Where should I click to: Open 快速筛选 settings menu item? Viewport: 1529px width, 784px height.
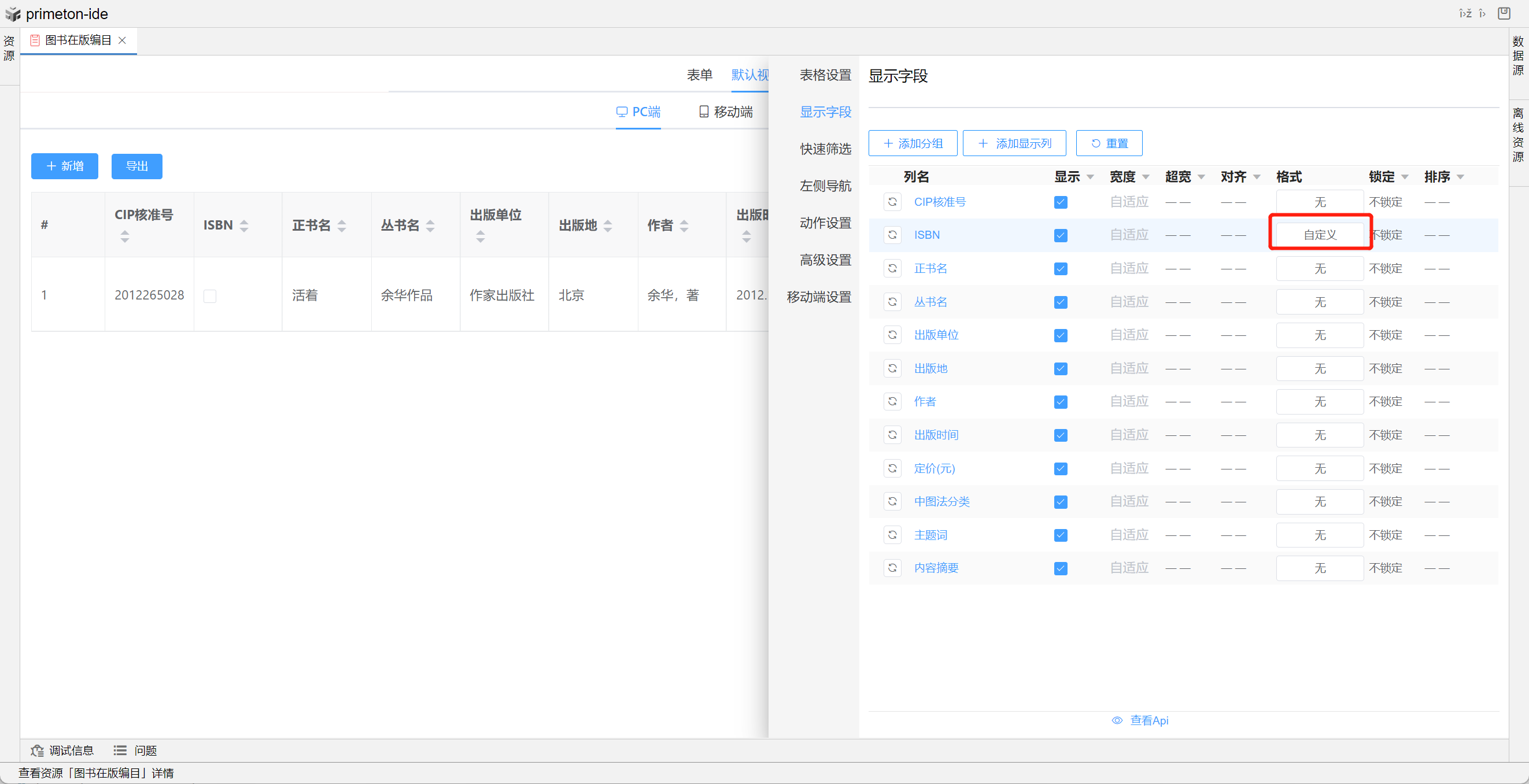825,149
